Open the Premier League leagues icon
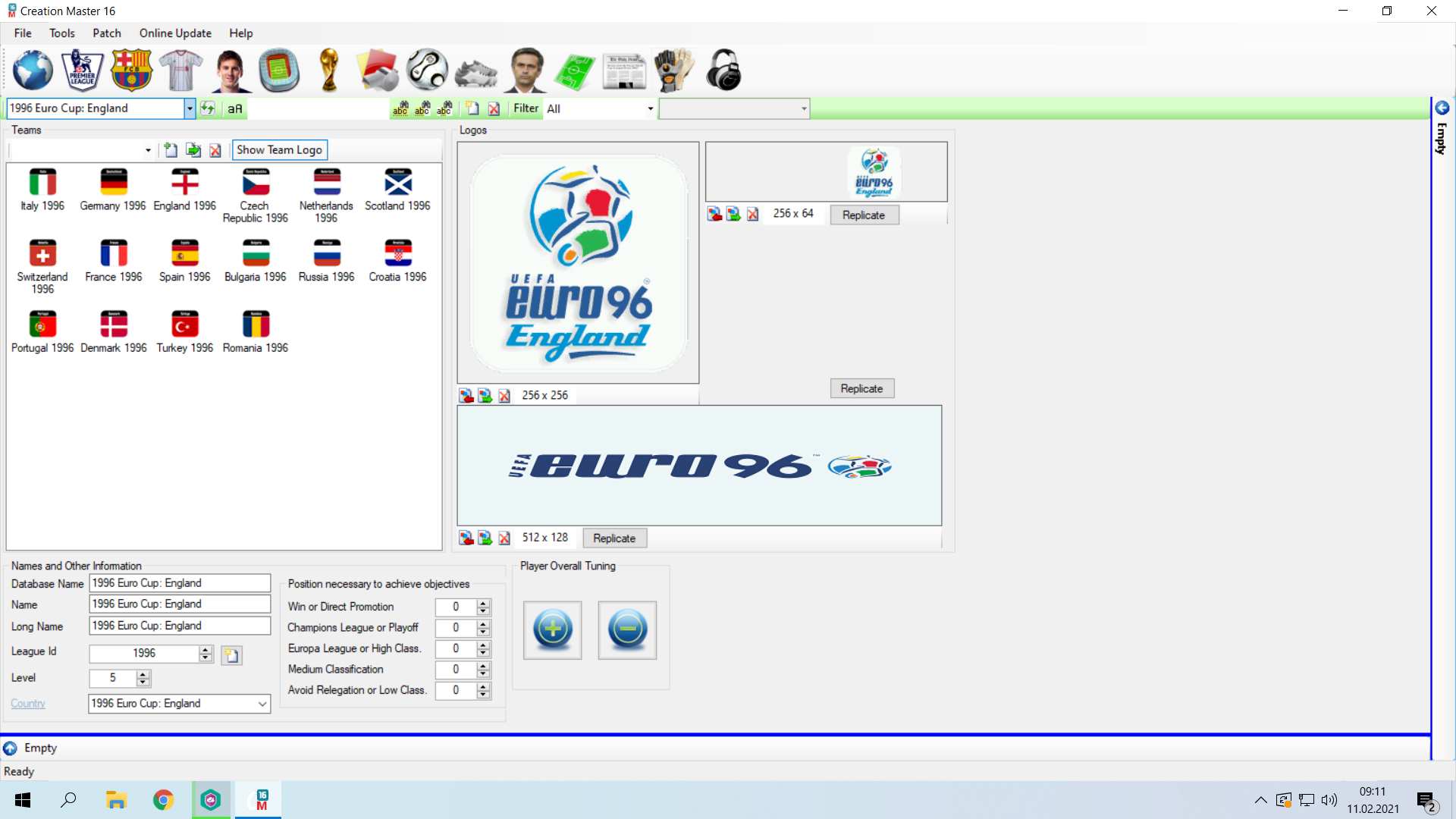This screenshot has width=1456, height=819. coord(82,71)
